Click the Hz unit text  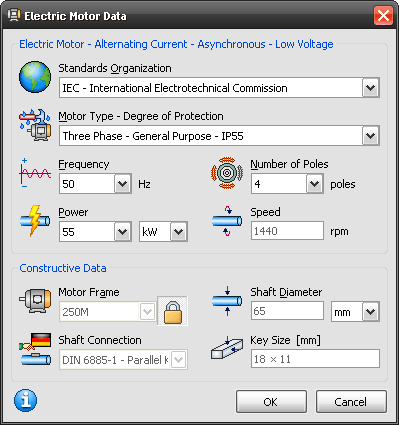pos(144,184)
